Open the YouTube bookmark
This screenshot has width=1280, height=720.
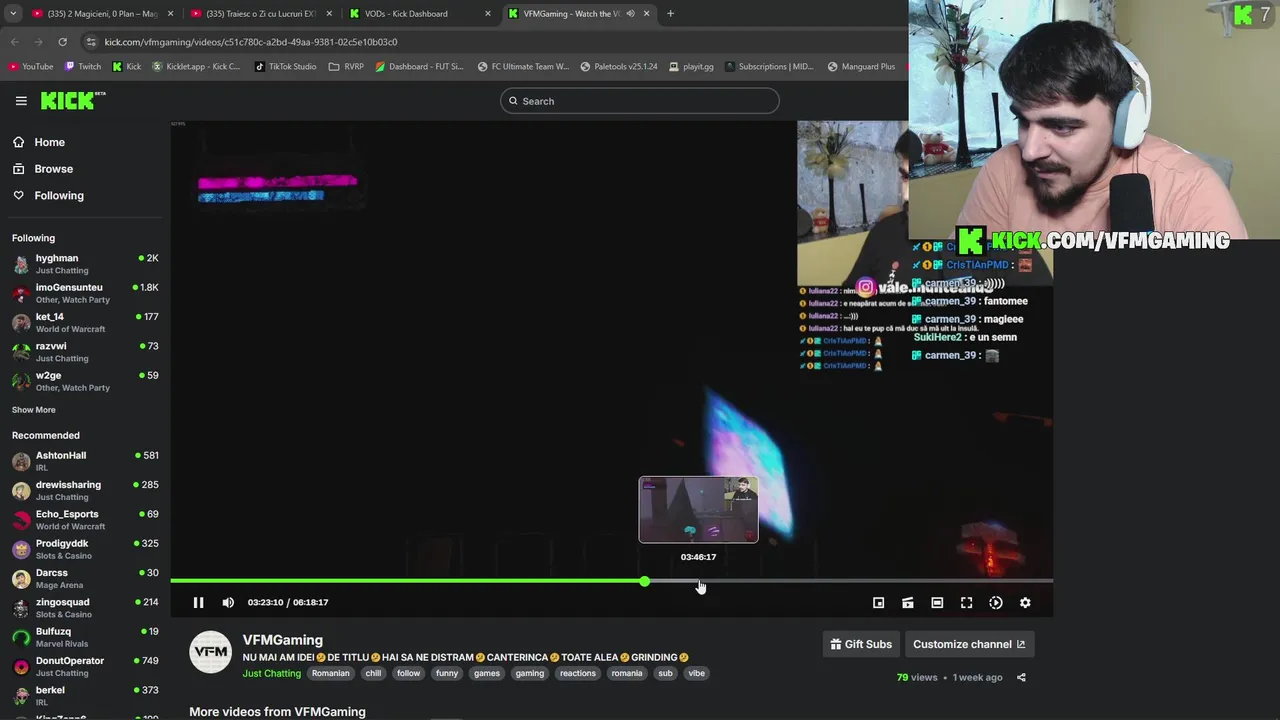[x=31, y=67]
